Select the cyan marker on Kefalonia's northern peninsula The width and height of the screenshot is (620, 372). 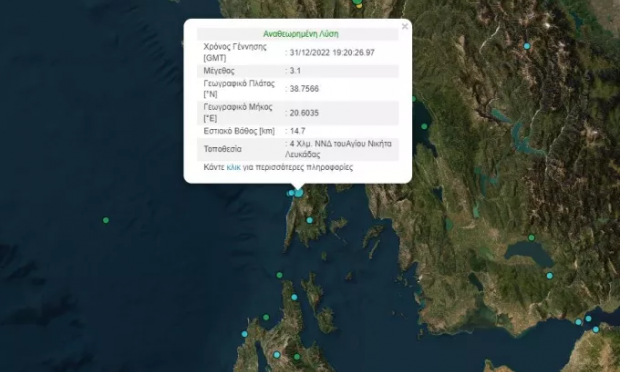294,297
